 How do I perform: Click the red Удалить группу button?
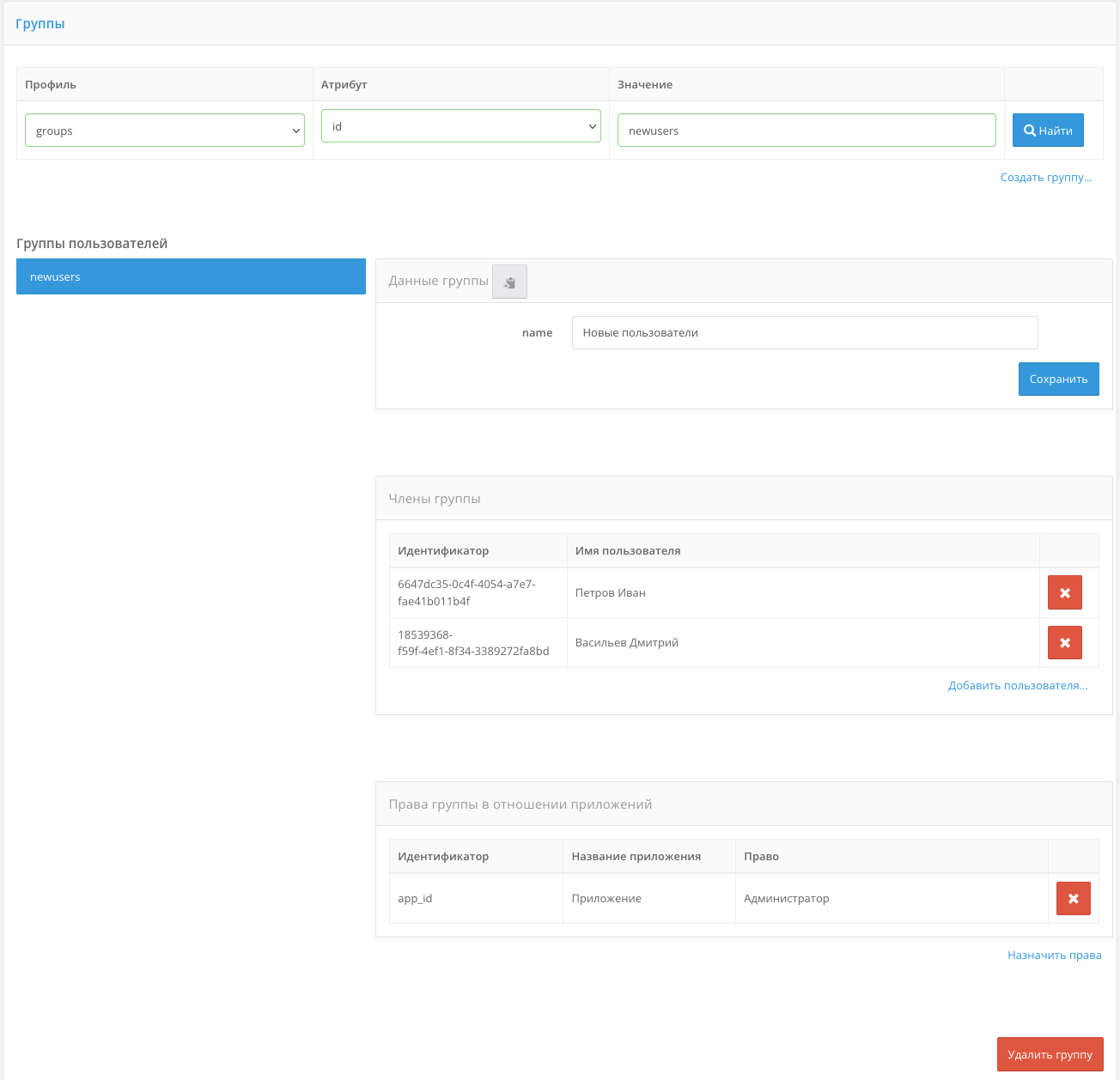pyautogui.click(x=1050, y=1054)
